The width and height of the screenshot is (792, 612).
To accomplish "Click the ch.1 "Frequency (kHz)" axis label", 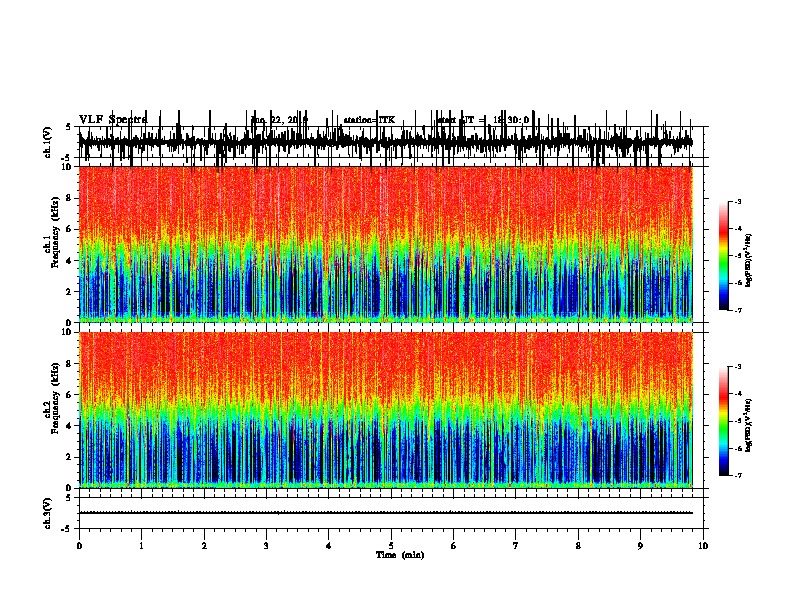I will pyautogui.click(x=55, y=233).
